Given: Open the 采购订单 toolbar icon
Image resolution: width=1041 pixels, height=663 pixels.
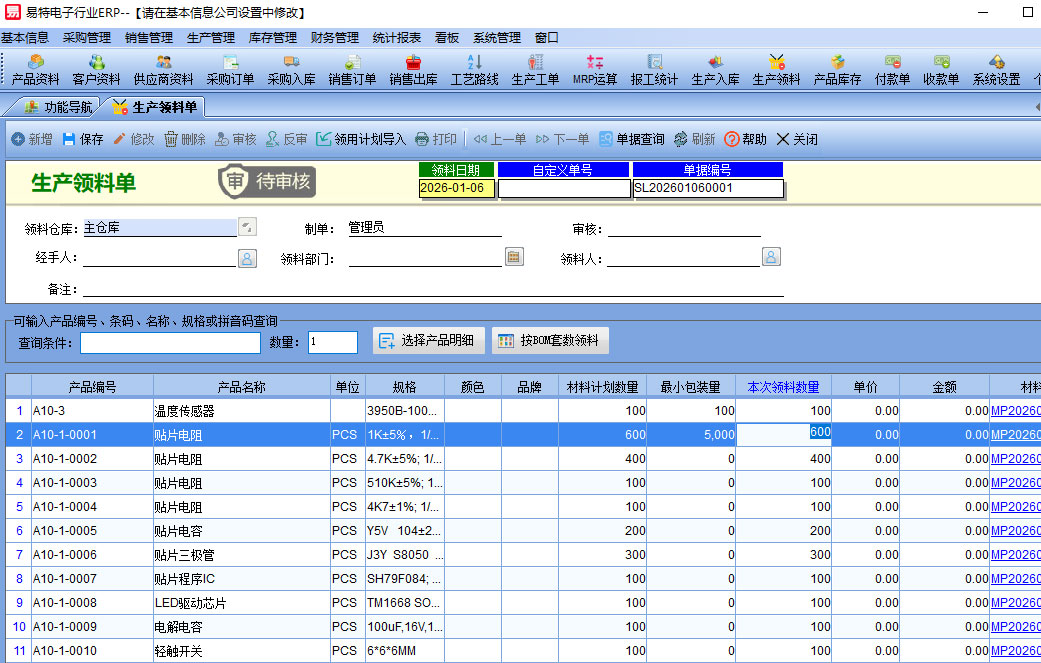Looking at the screenshot, I should 230,69.
